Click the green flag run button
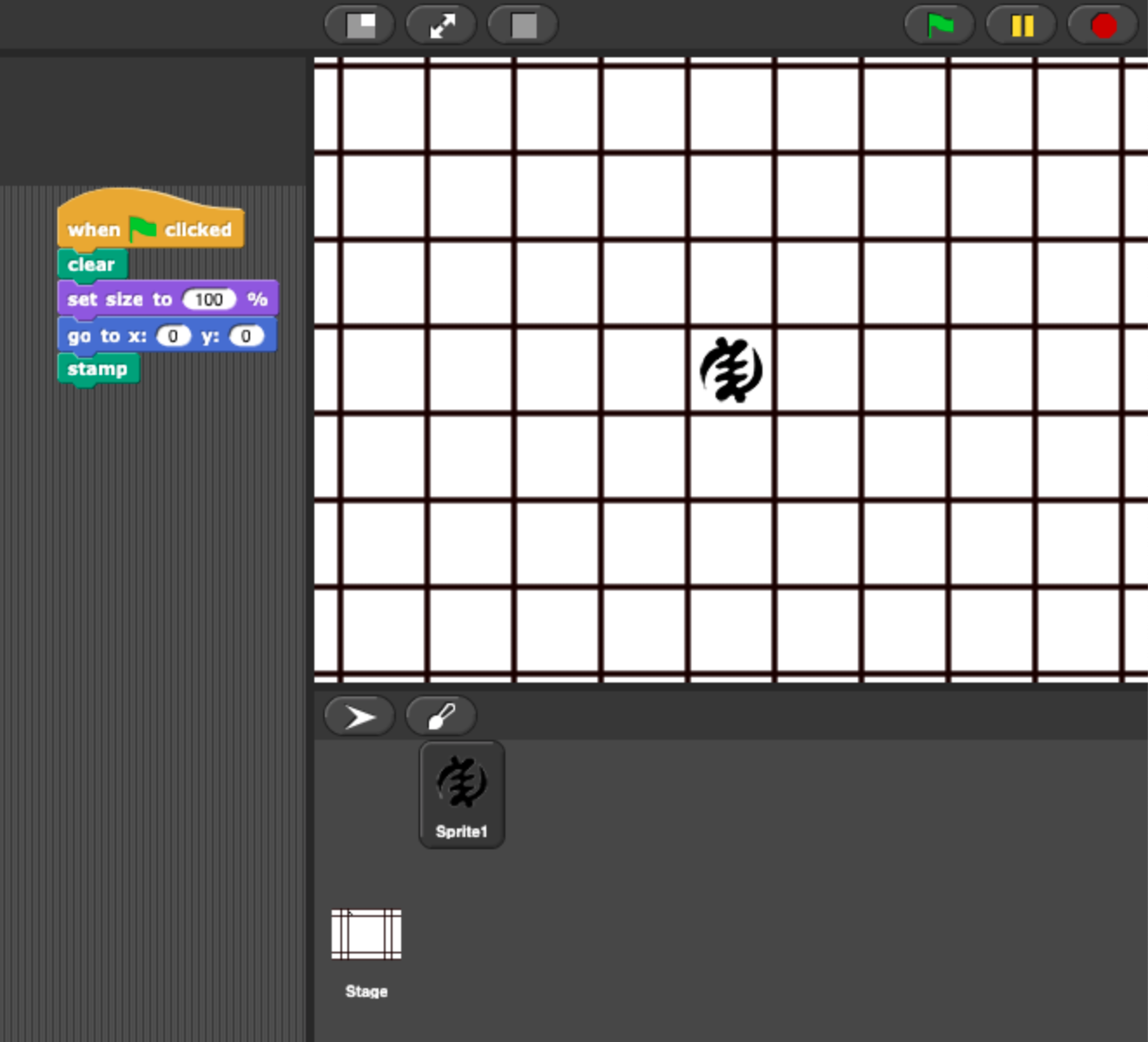Image resolution: width=1148 pixels, height=1042 pixels. 940,25
